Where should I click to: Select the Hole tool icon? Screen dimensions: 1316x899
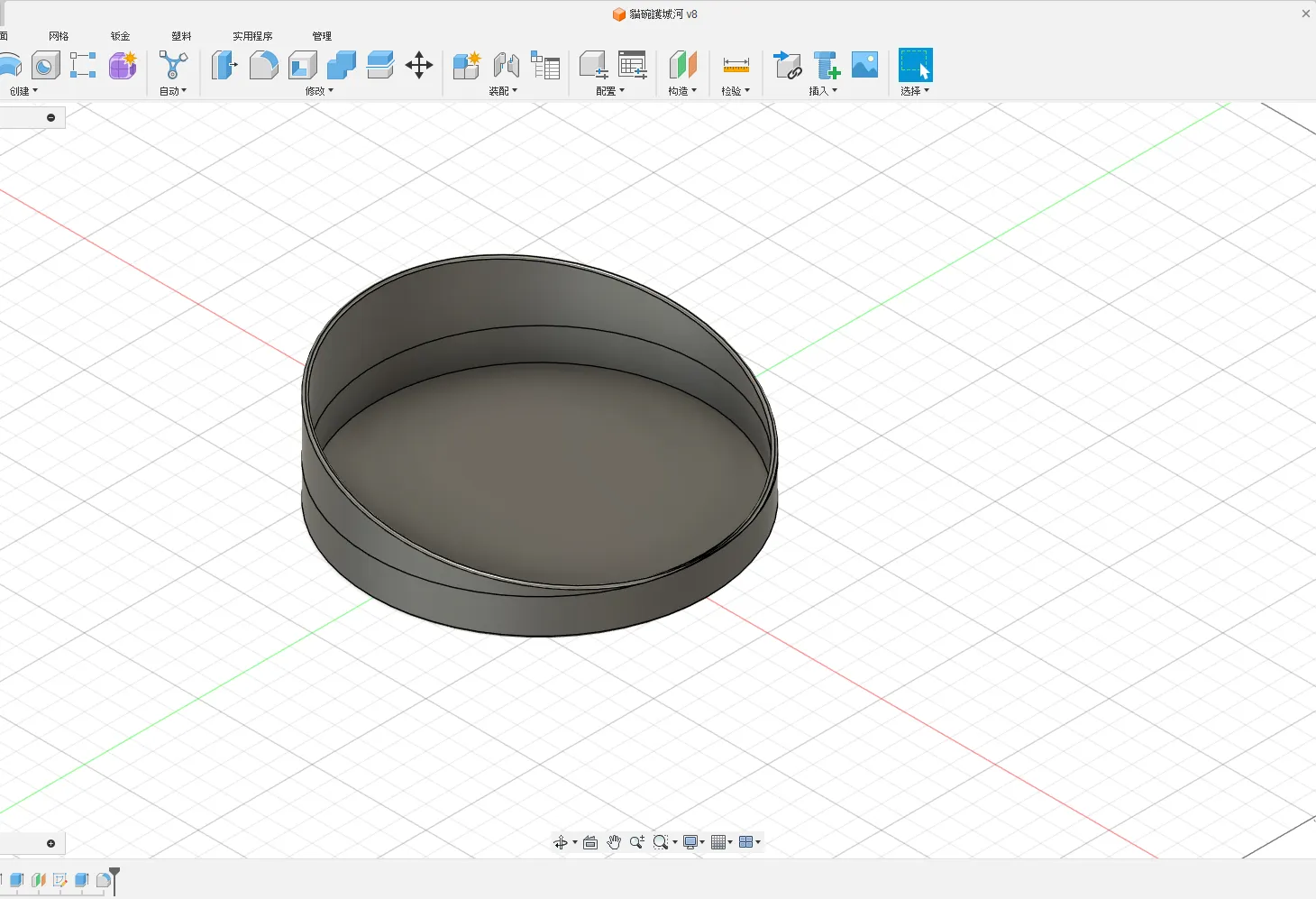point(45,65)
